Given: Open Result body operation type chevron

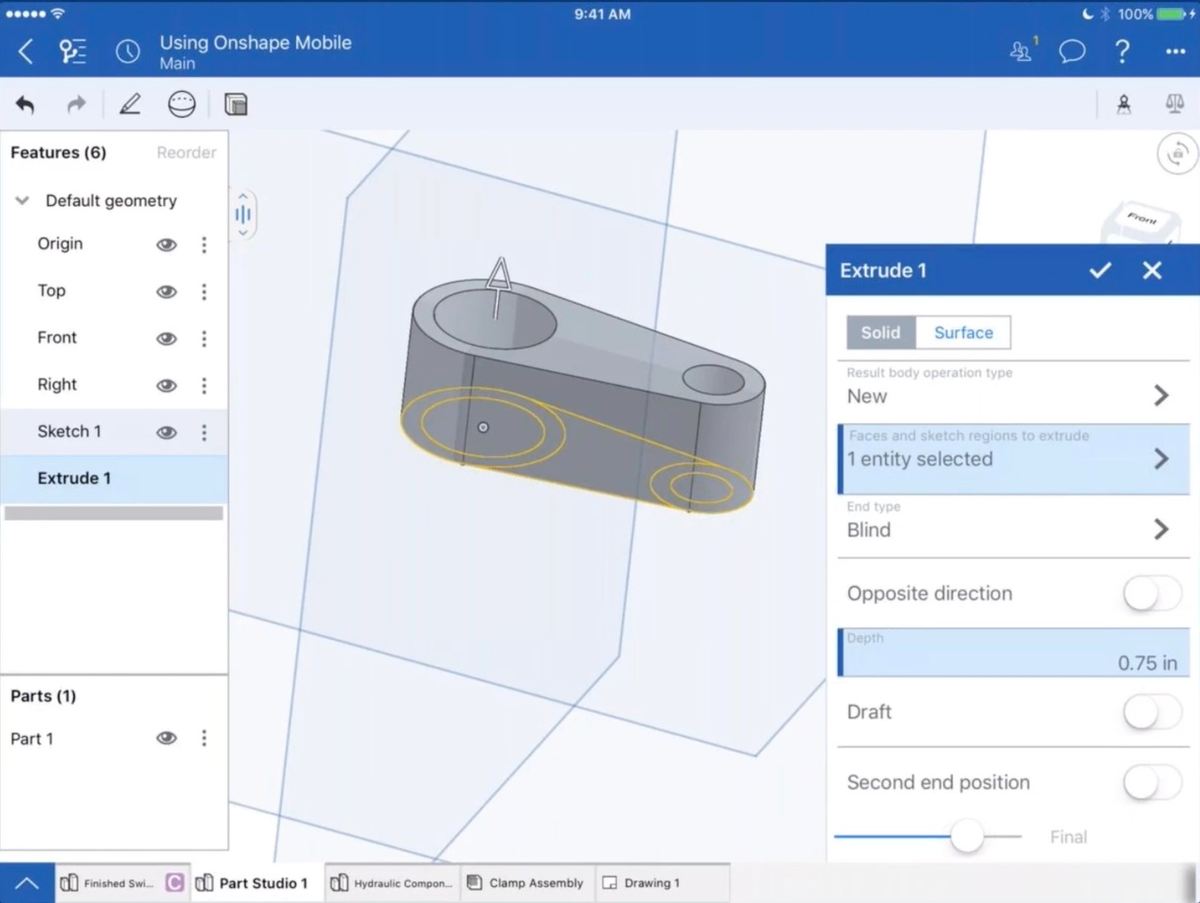Looking at the screenshot, I should pyautogui.click(x=1161, y=396).
